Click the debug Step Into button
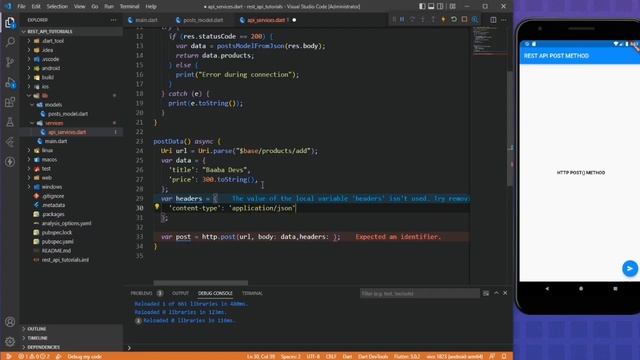 click(422, 20)
